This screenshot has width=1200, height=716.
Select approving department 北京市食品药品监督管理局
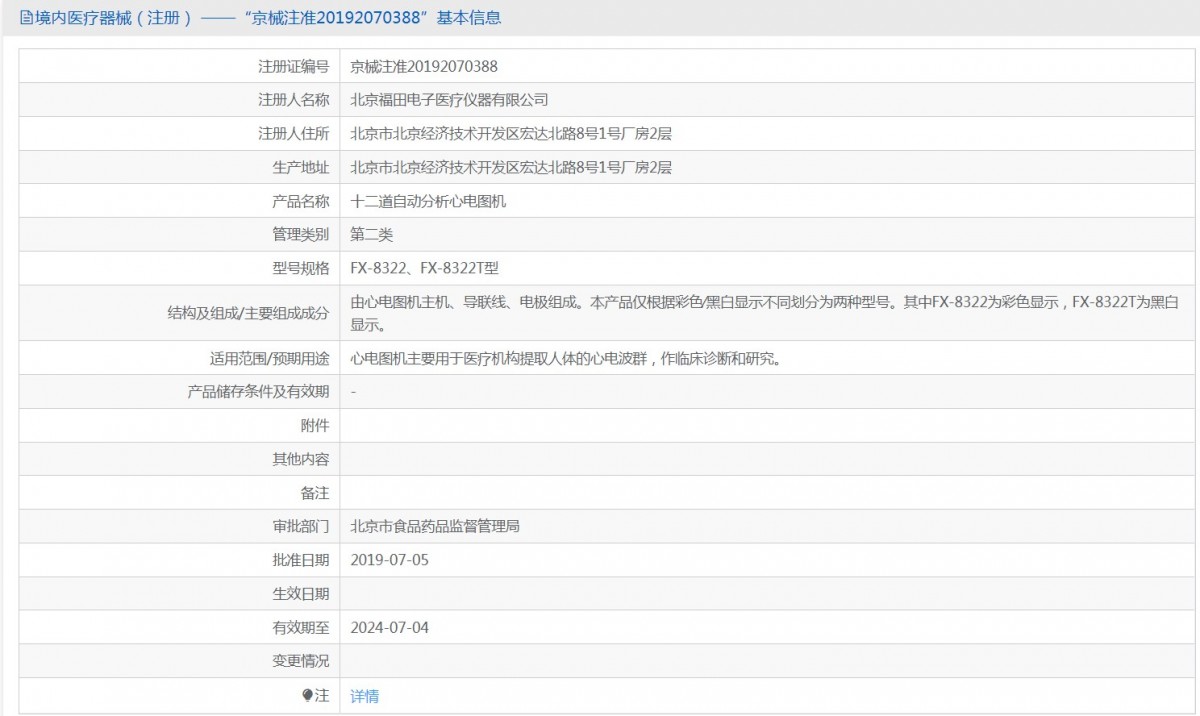(434, 526)
